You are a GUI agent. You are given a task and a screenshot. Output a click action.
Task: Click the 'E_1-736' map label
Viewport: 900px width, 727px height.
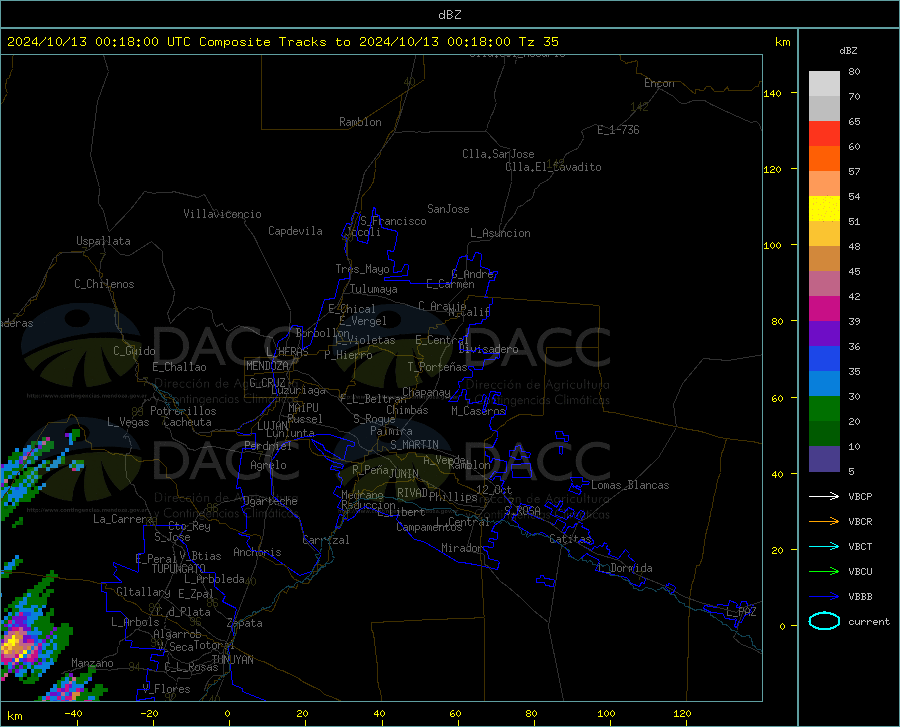click(x=618, y=130)
